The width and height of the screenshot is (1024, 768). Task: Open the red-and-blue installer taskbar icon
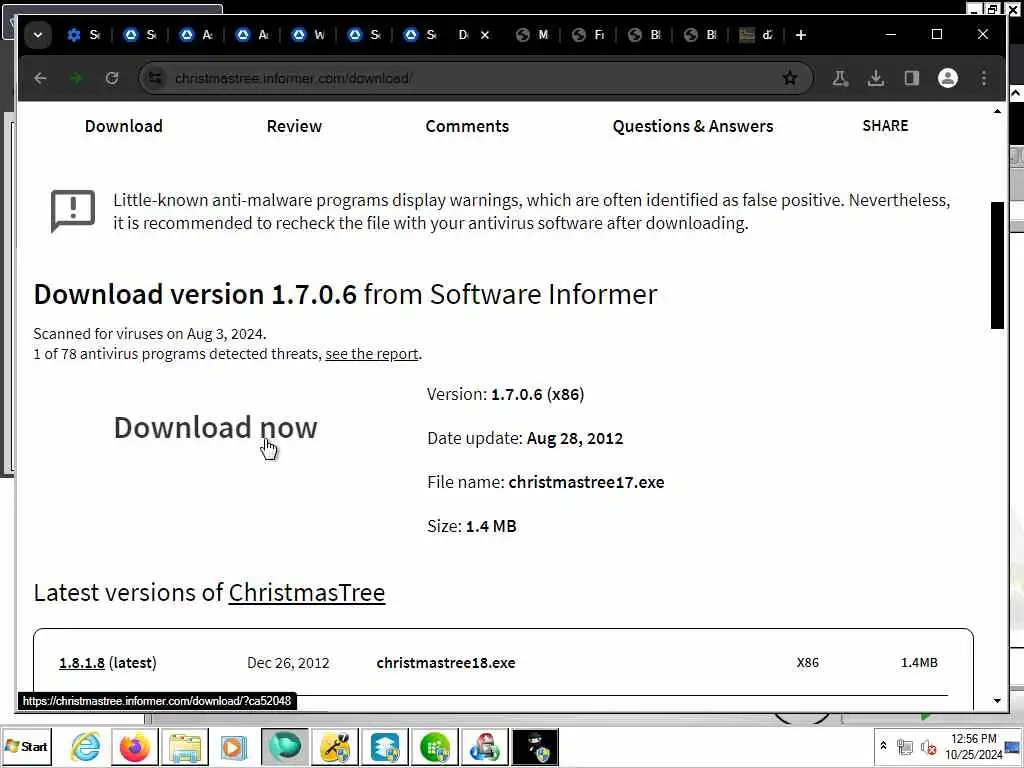(x=485, y=746)
